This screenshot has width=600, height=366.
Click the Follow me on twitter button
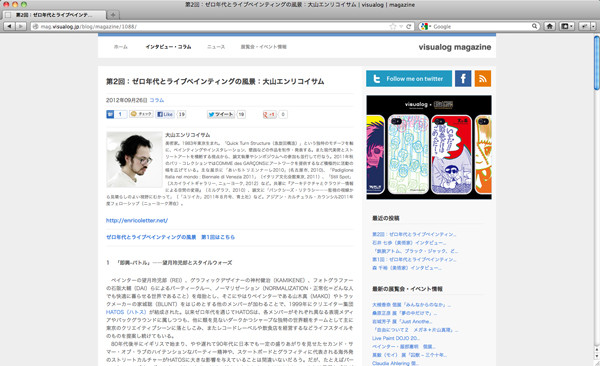tap(409, 78)
